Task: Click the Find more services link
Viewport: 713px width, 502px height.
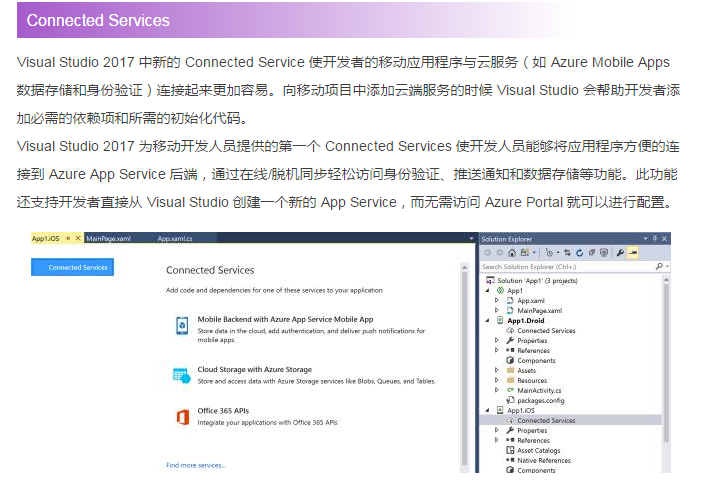Action: [196, 465]
